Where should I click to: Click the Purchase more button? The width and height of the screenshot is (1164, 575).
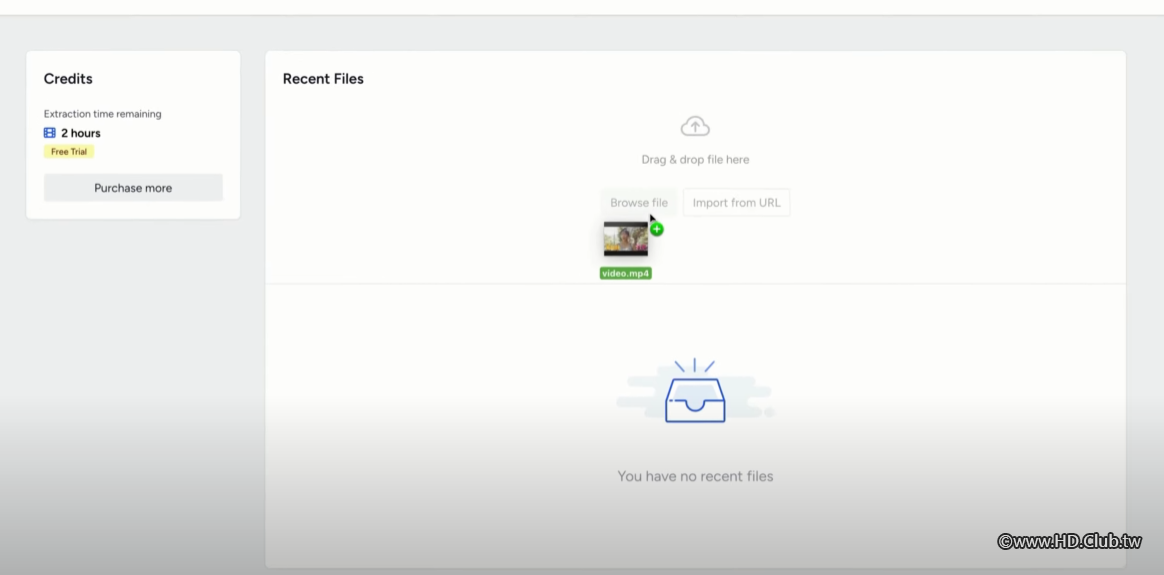[x=133, y=188]
